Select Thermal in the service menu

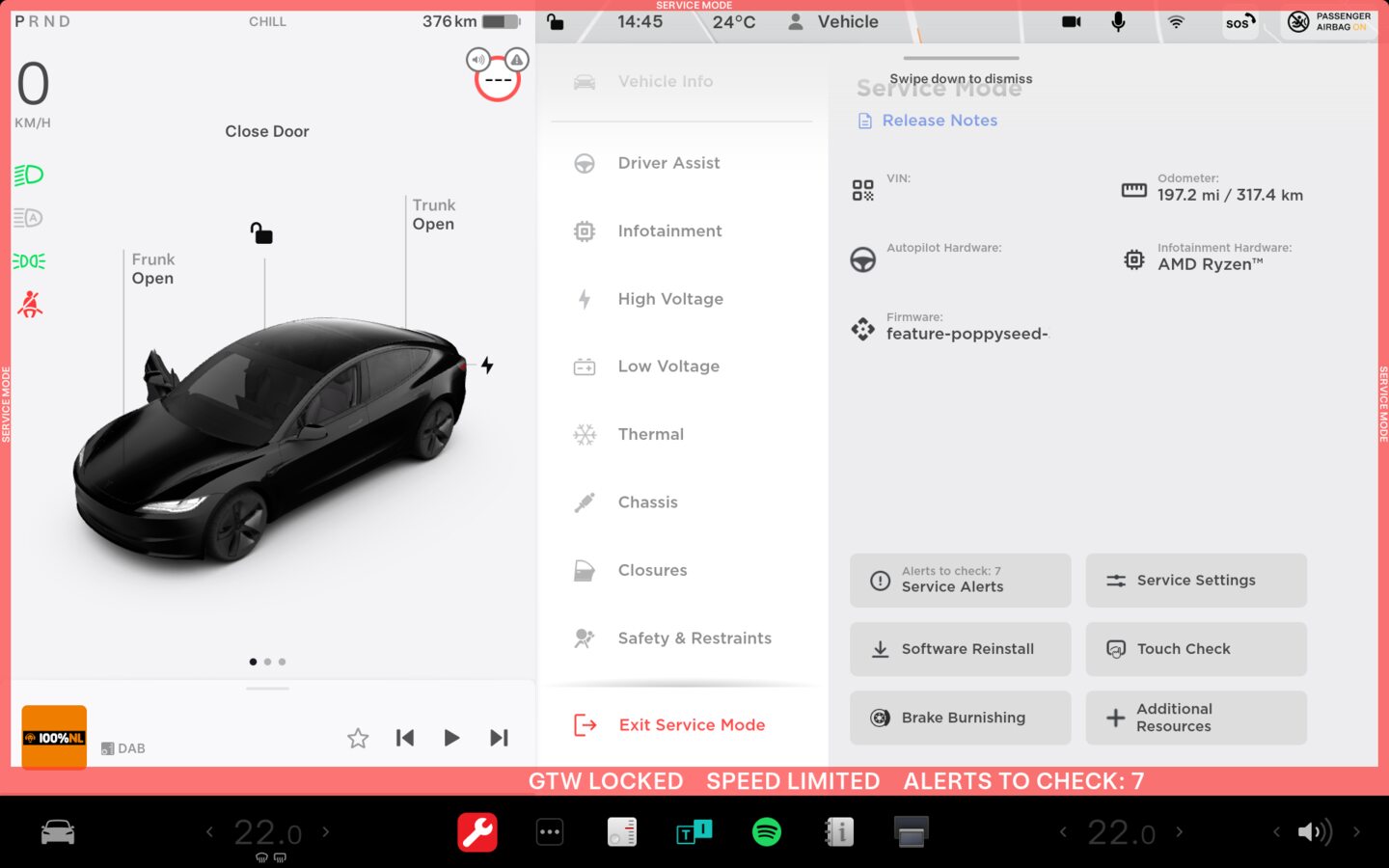(x=651, y=434)
